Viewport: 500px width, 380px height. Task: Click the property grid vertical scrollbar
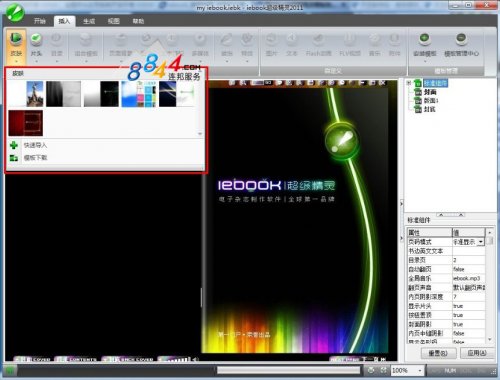489,285
